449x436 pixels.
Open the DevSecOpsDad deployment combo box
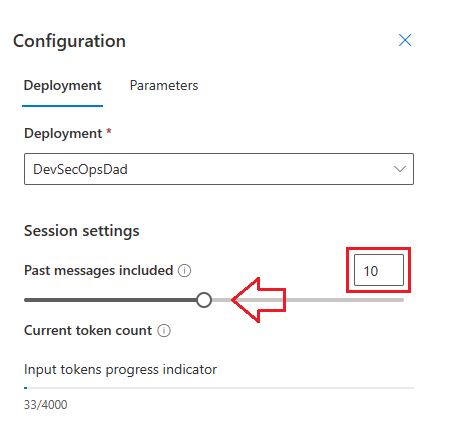coord(219,169)
